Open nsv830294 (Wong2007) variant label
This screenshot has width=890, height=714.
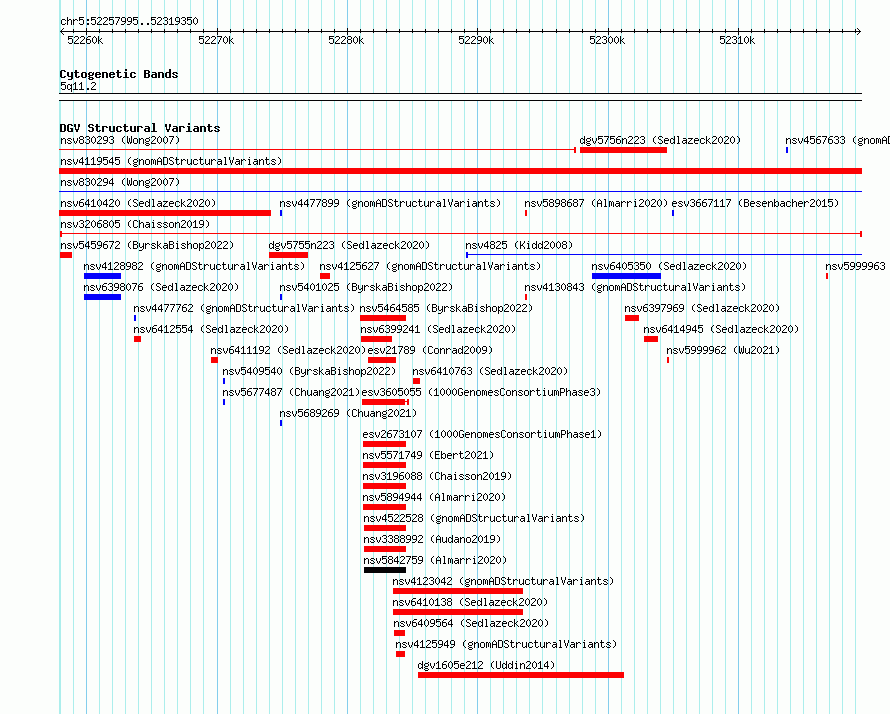(x=120, y=182)
